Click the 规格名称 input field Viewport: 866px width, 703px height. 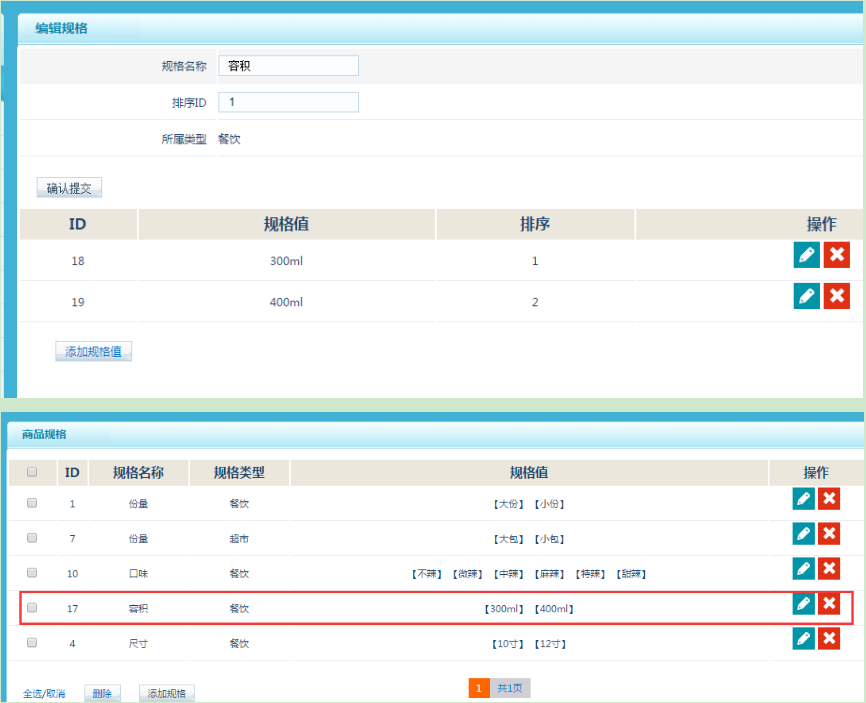click(x=288, y=66)
